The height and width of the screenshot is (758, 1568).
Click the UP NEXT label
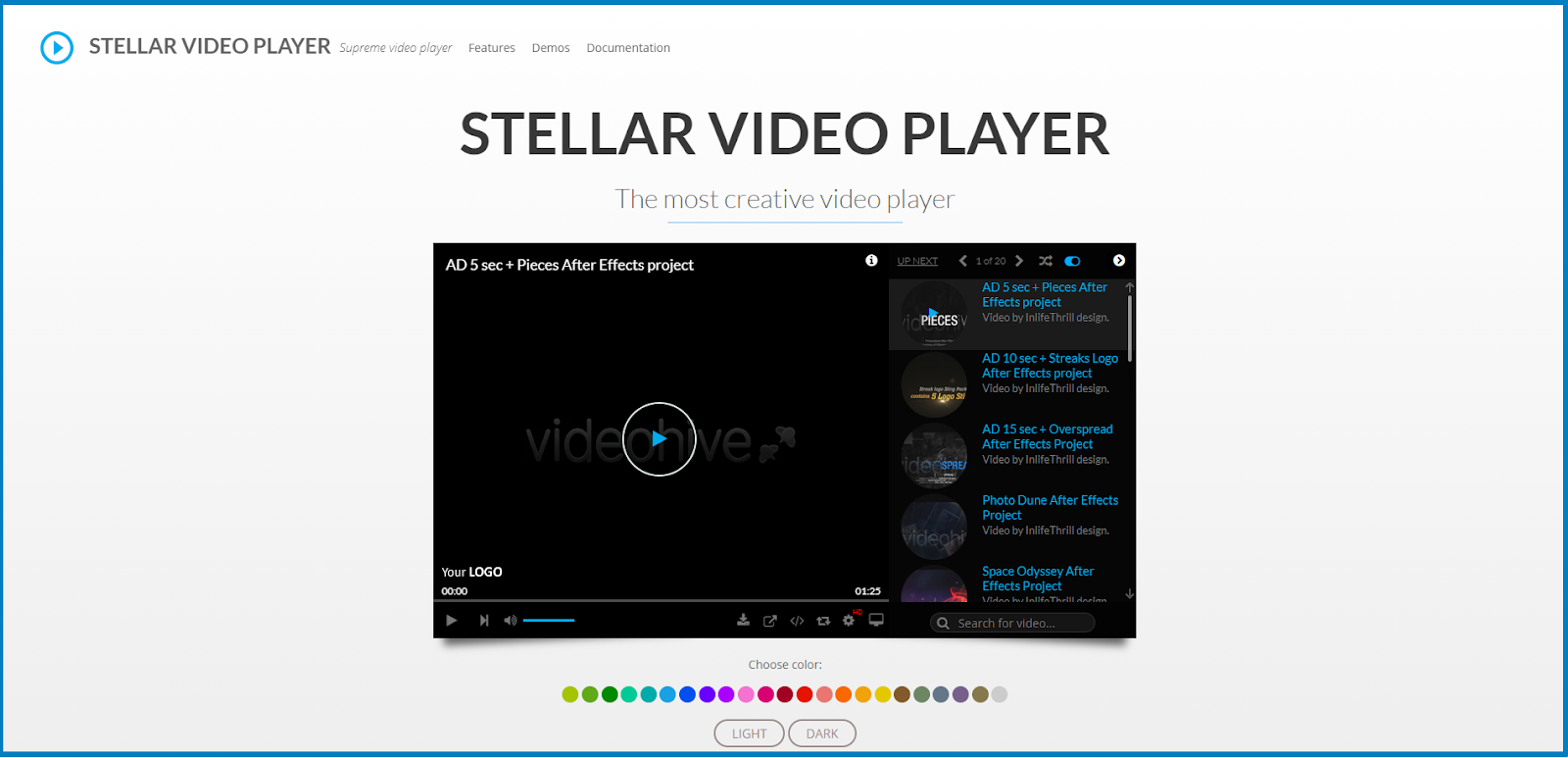click(x=917, y=261)
